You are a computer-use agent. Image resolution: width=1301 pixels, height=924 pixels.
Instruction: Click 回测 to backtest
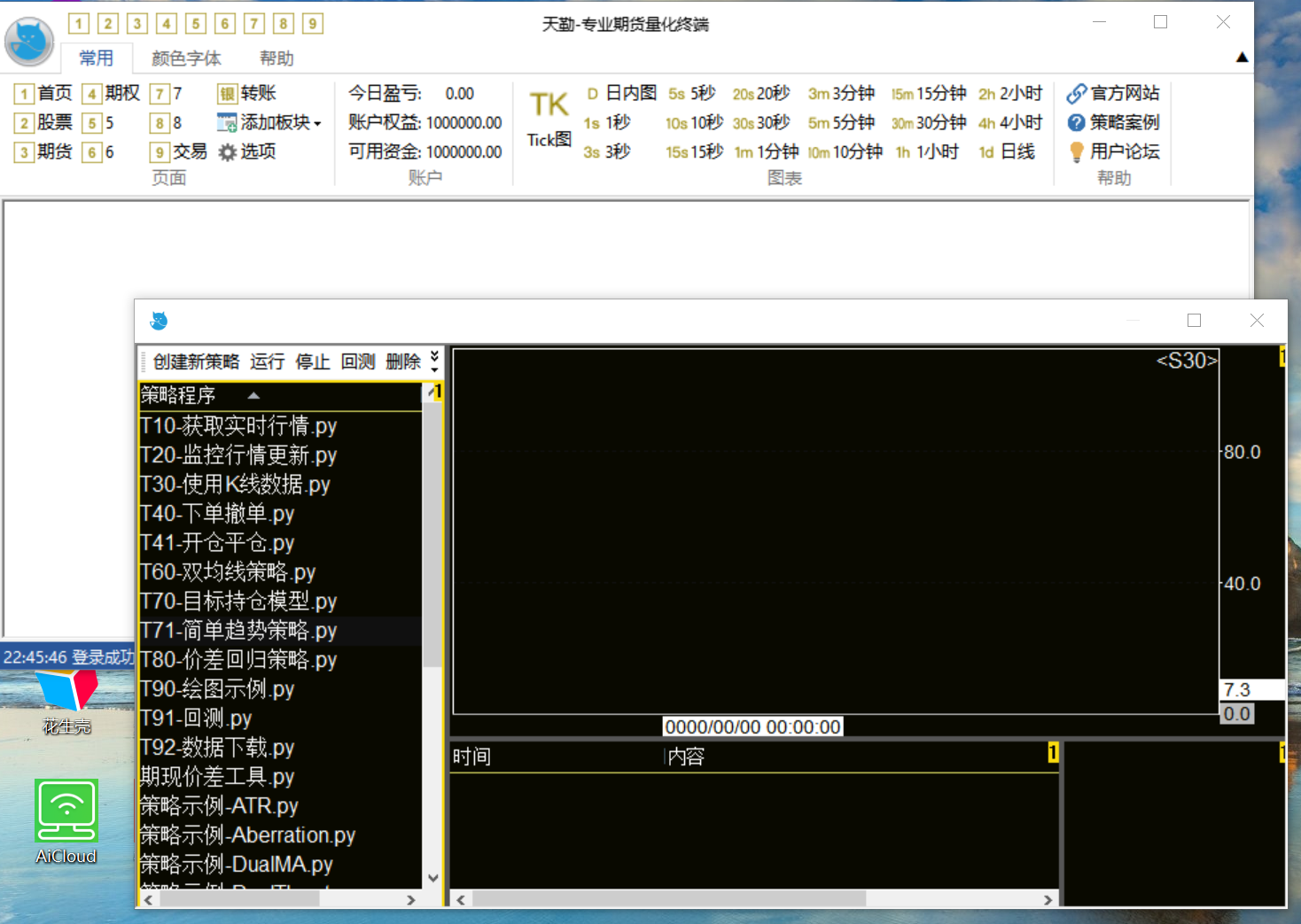click(357, 361)
